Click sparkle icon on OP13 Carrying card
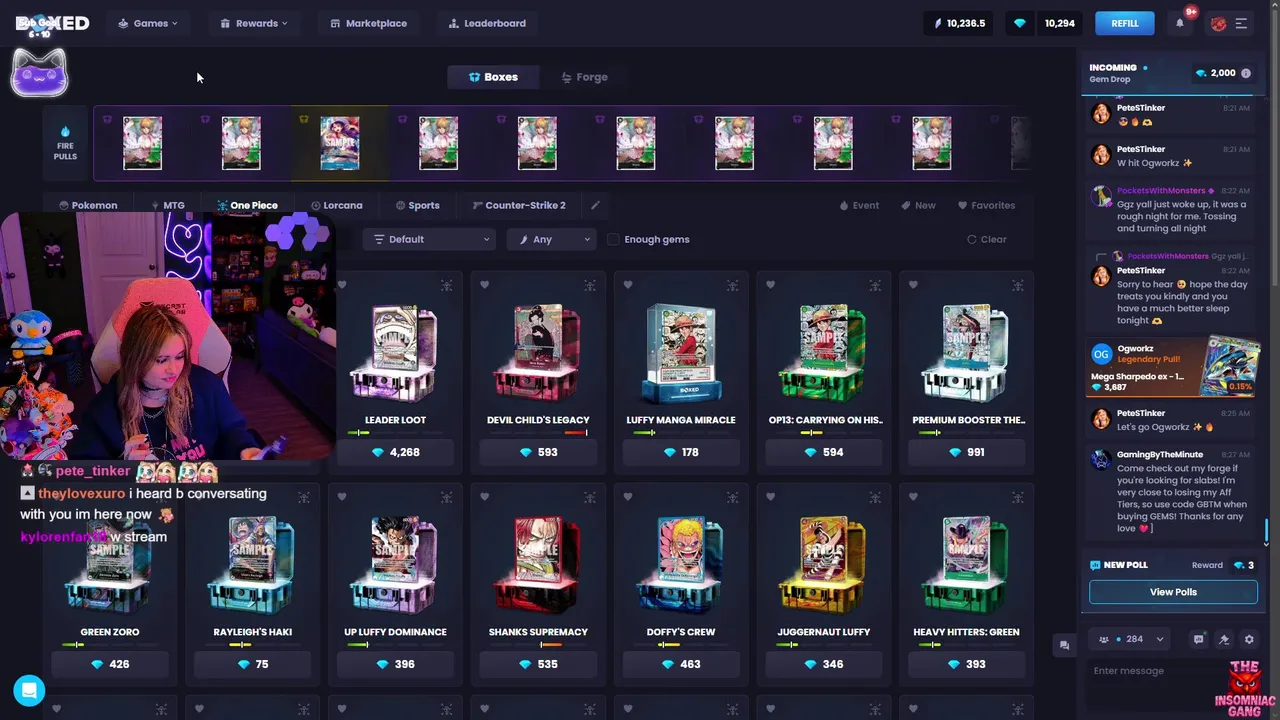 [875, 286]
